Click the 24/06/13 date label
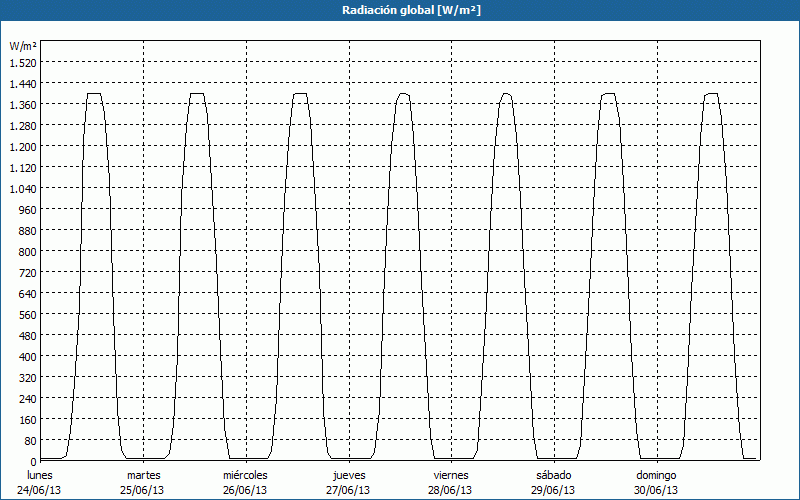Screen dimensions: 800x500 [40, 490]
